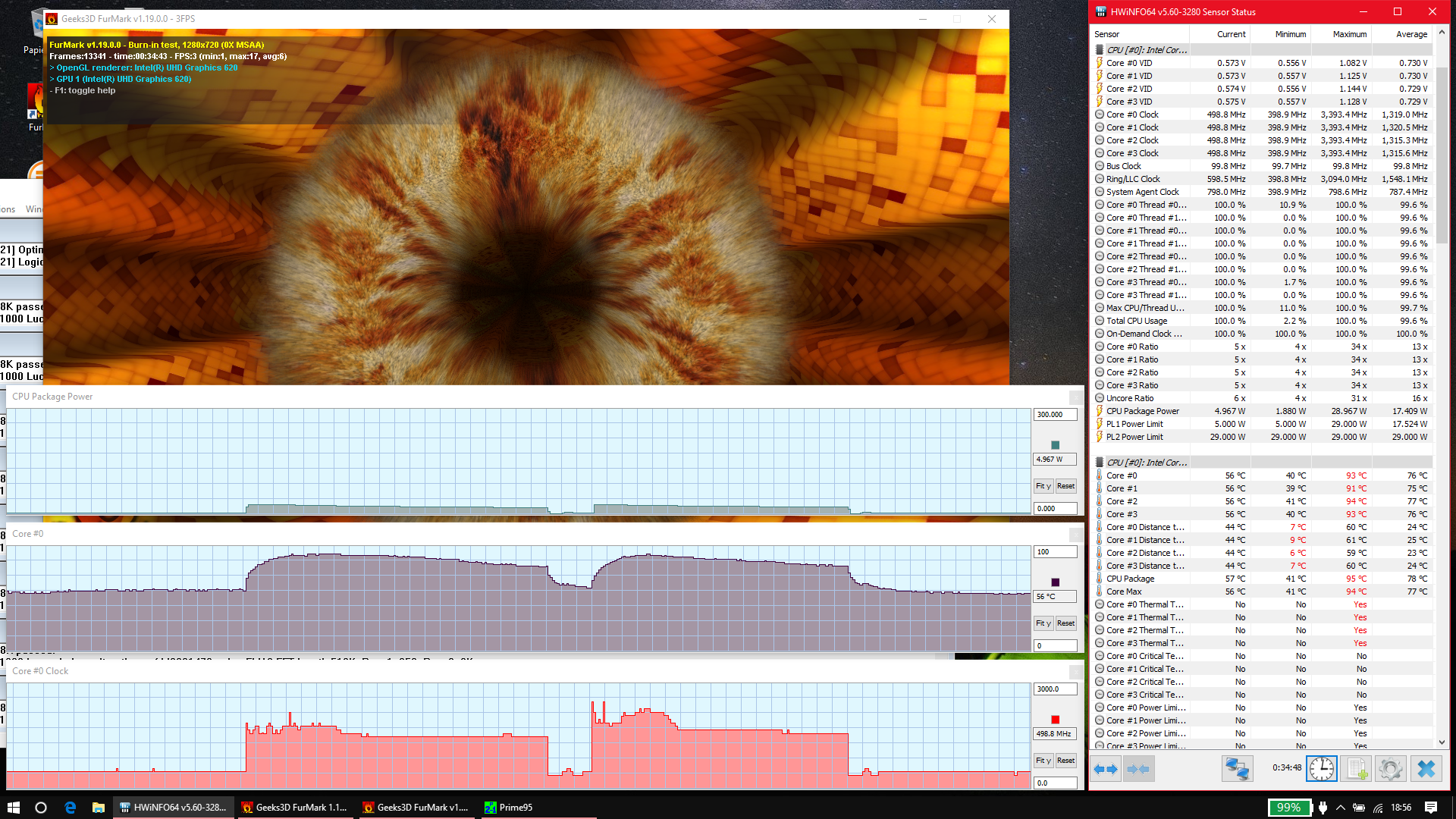Click the red color swatch in Core Clock graph
Image resolution: width=1456 pixels, height=819 pixels.
pos(1055,720)
